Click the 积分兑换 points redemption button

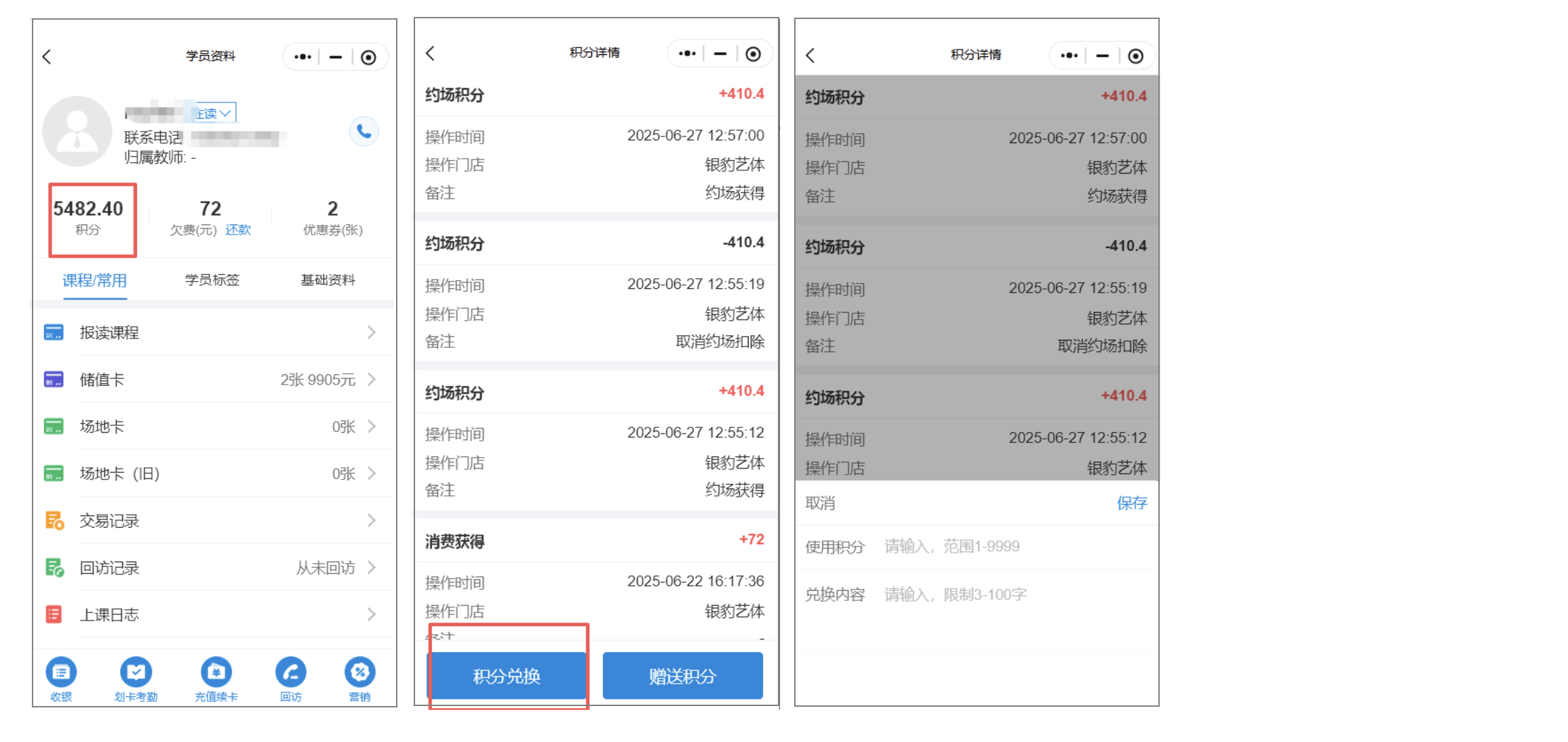click(x=507, y=676)
